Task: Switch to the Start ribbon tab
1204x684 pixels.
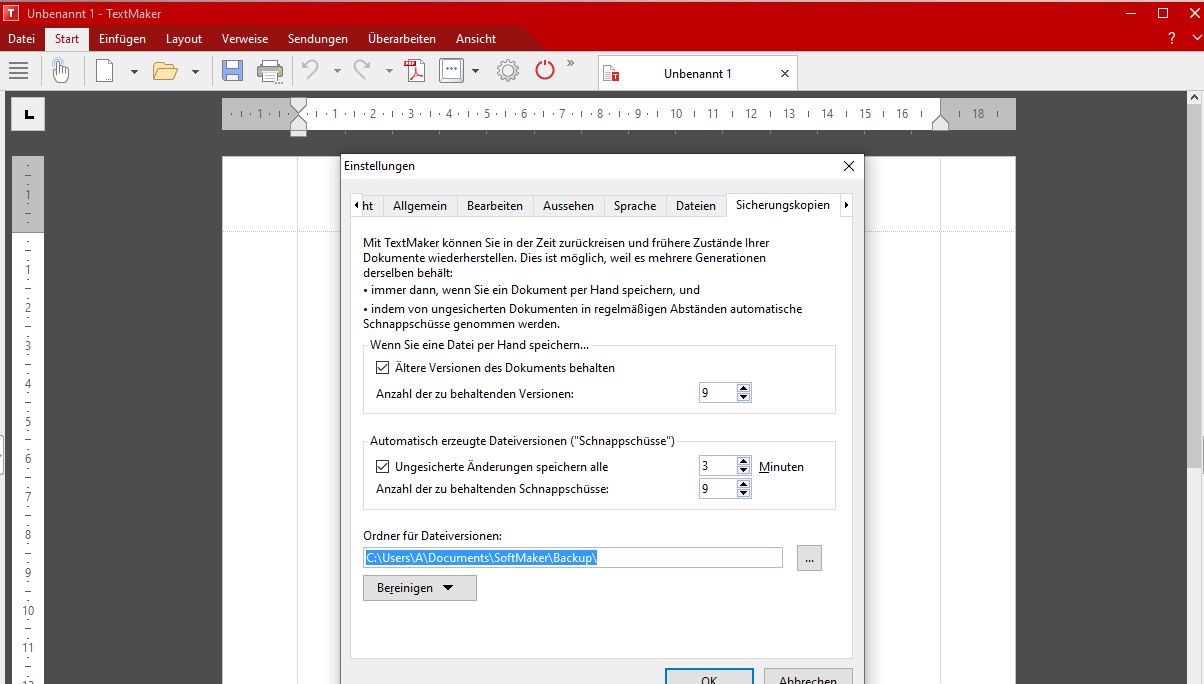Action: [67, 39]
